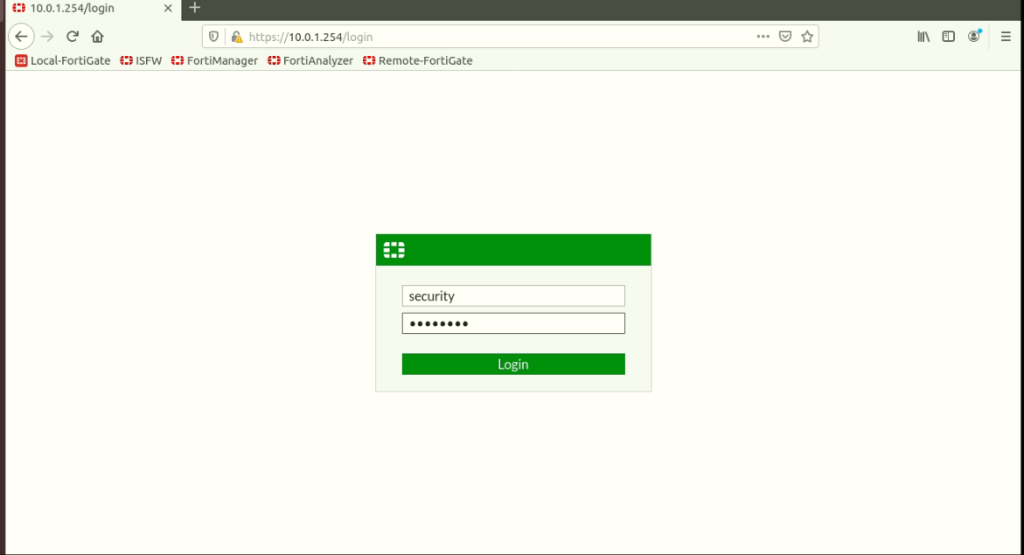Go to the browser home page
The height and width of the screenshot is (555, 1024).
97,37
